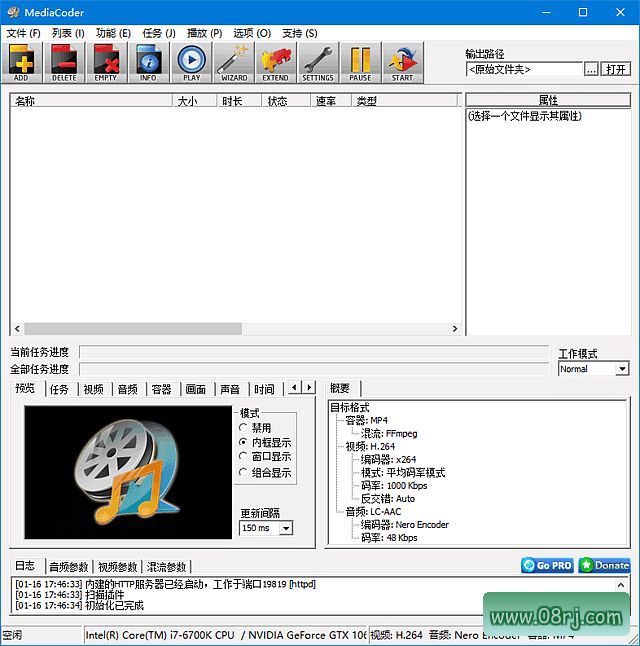Click the START transcoding icon
640x646 pixels.
[403, 63]
